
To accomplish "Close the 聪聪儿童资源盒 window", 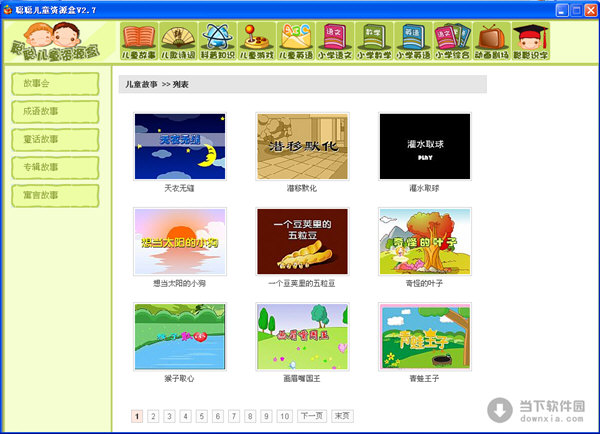I will (x=590, y=10).
